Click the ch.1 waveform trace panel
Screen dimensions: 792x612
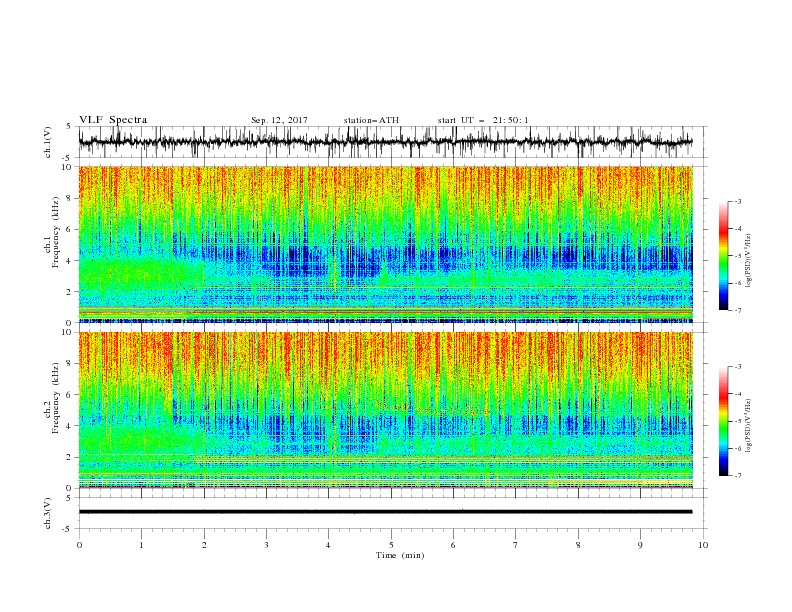[x=393, y=142]
